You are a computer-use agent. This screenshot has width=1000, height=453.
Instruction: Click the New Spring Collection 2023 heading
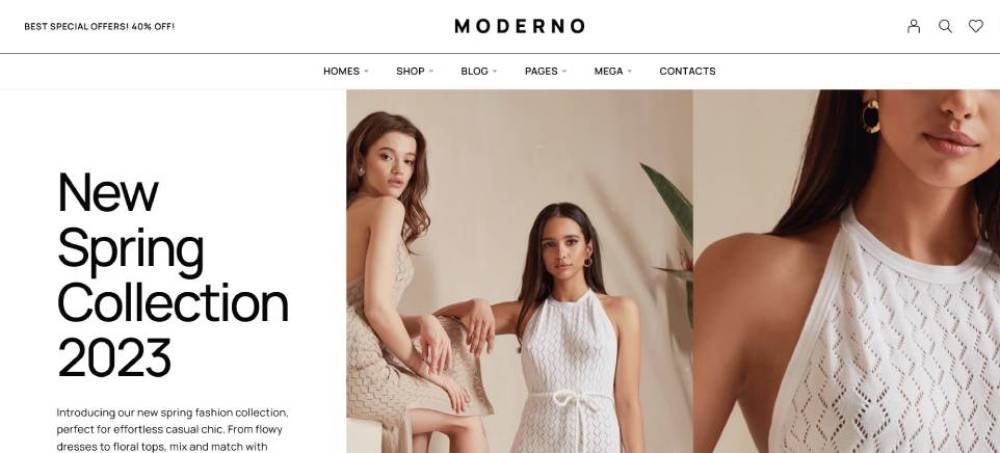(172, 274)
